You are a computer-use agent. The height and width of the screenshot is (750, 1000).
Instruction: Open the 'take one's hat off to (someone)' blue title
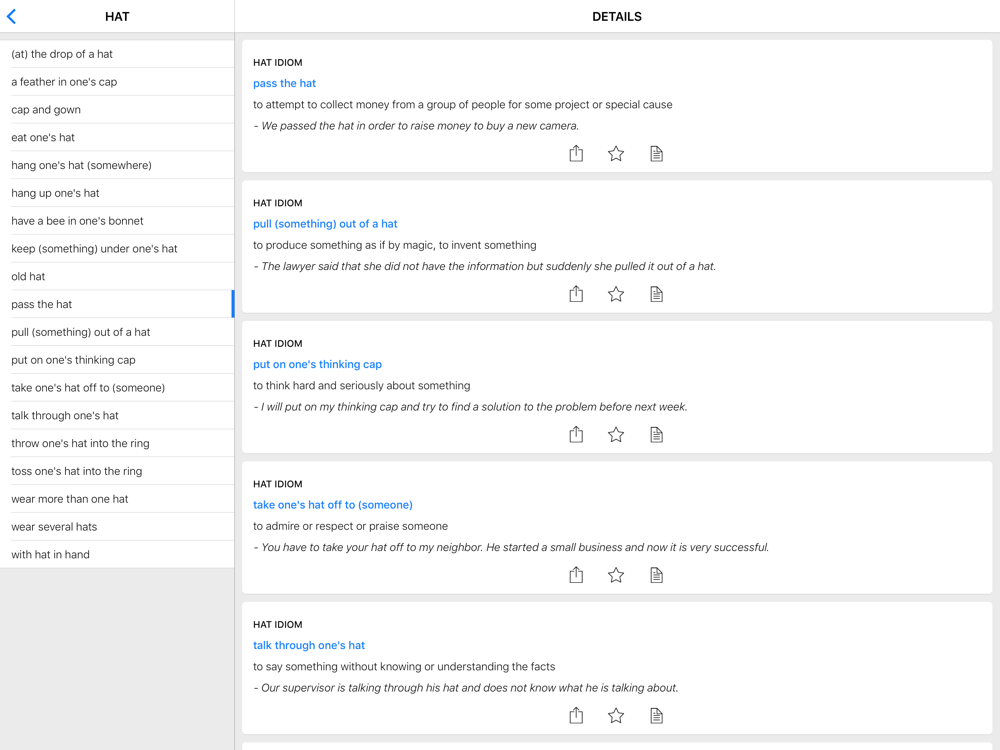333,504
